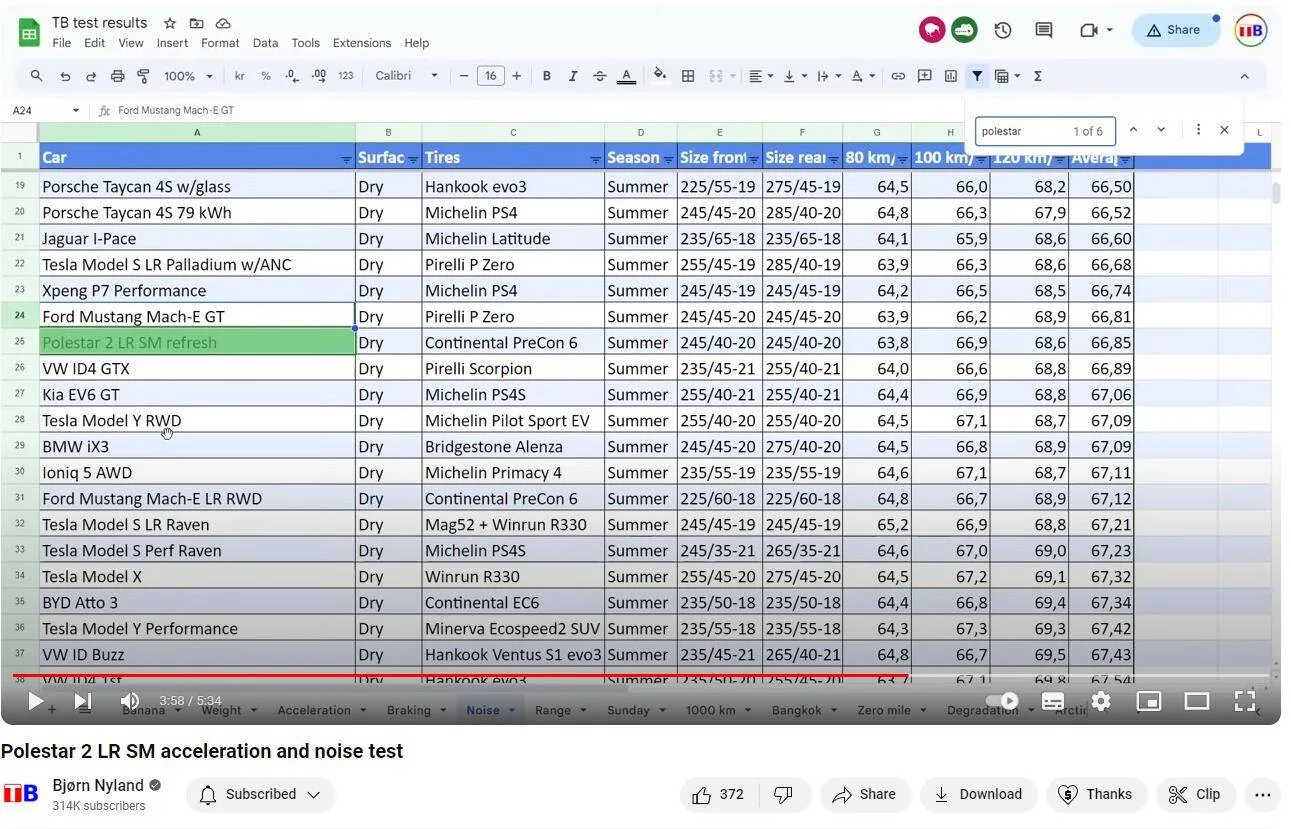This screenshot has height=829, width=1291.
Task: Open the Season column filter dropdown
Action: 667,159
